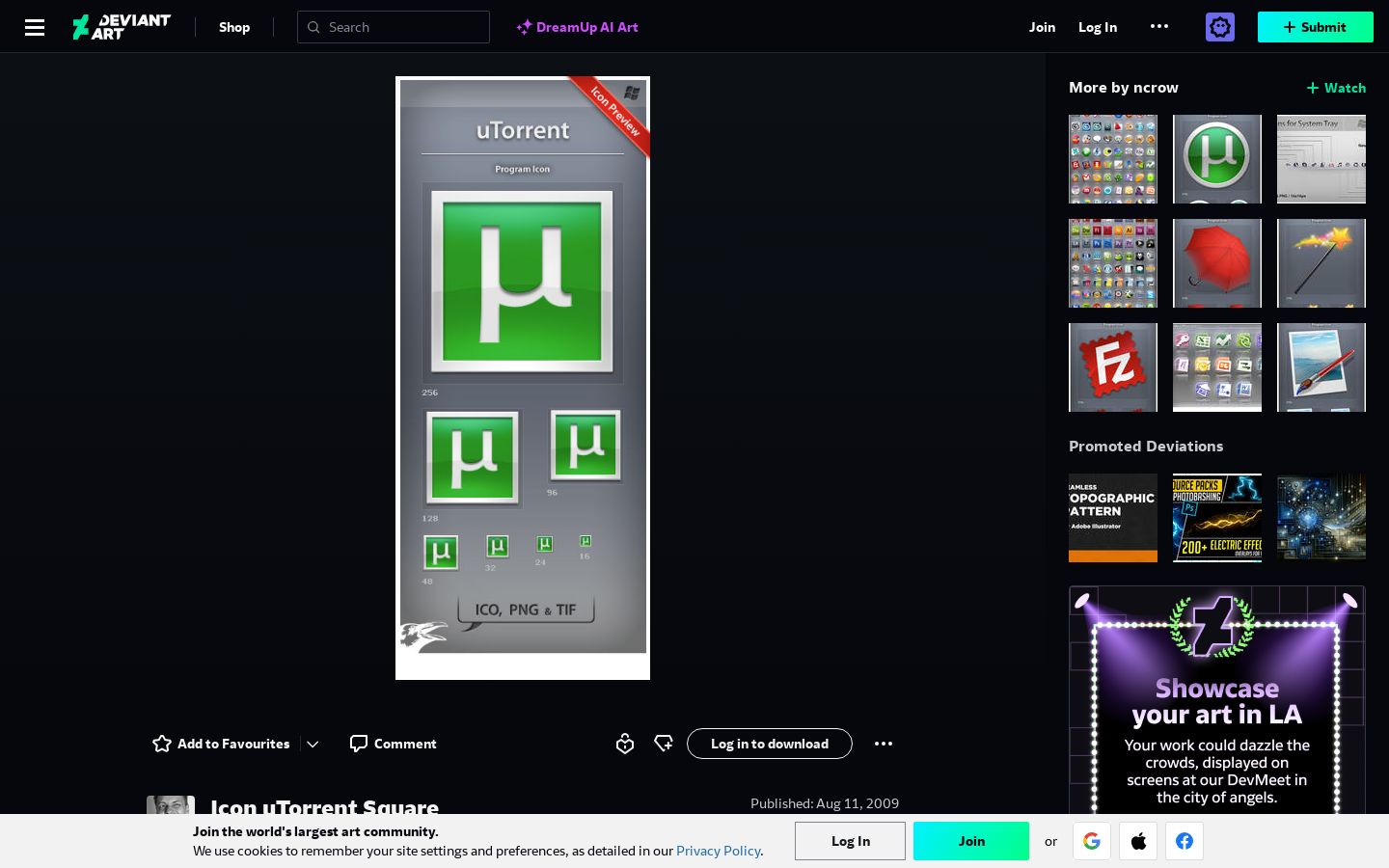The height and width of the screenshot is (868, 1389).
Task: Open the FileZilla icon thumbnail
Action: 1113,367
